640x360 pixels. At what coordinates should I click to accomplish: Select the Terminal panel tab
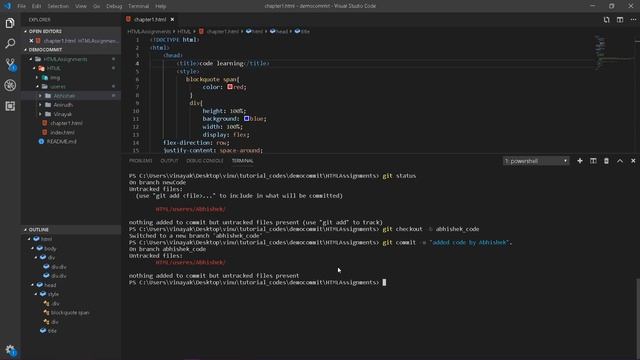click(x=242, y=161)
